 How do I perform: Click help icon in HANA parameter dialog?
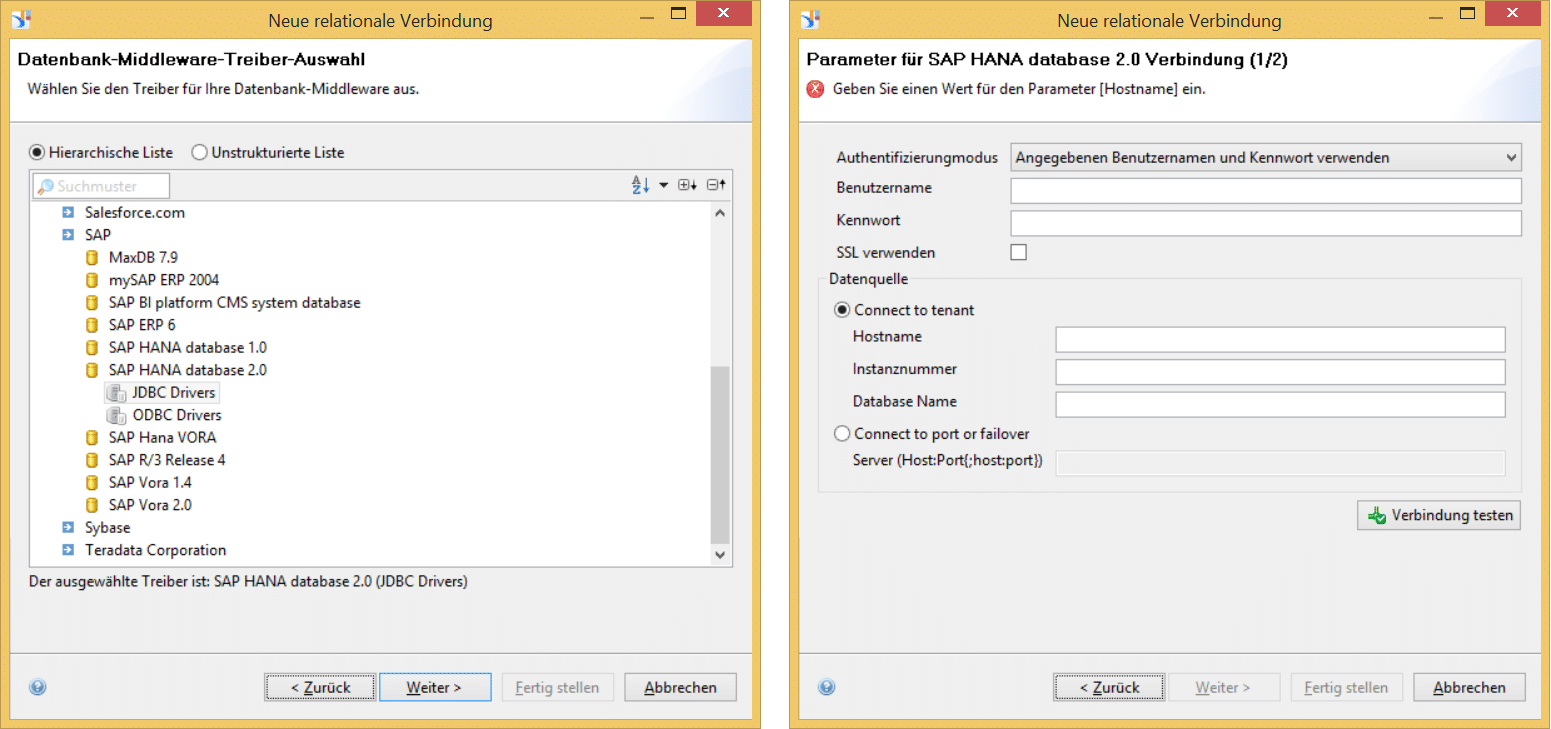(x=826, y=687)
